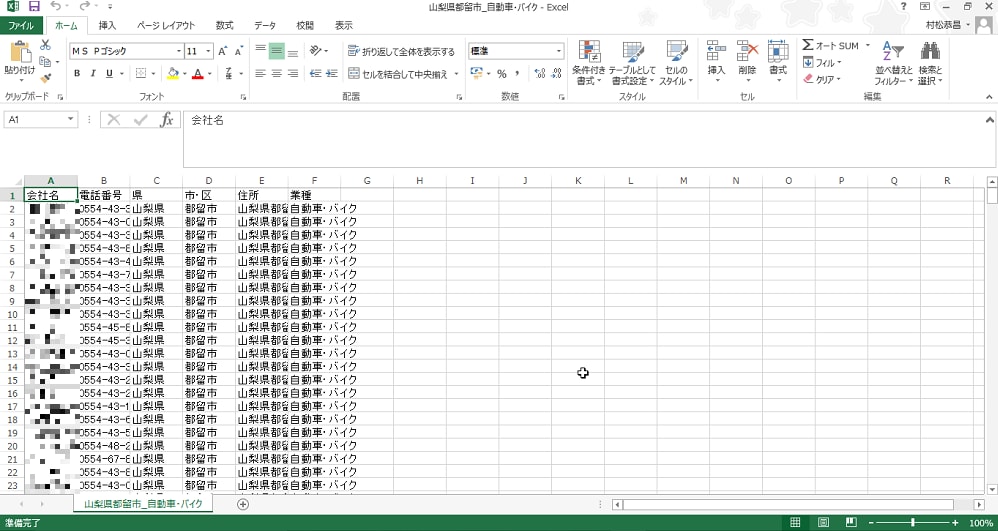
Task: Toggle Italic formatting
Action: click(93, 74)
